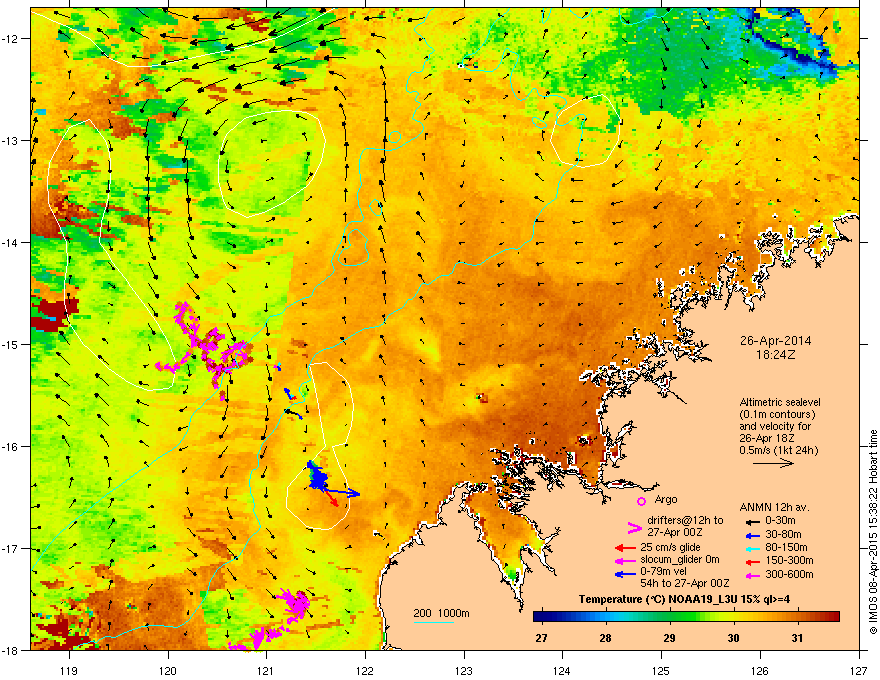Screen dimensions: 880x680
Task: Click the latitude axis label -17
Action: click(x=10, y=548)
